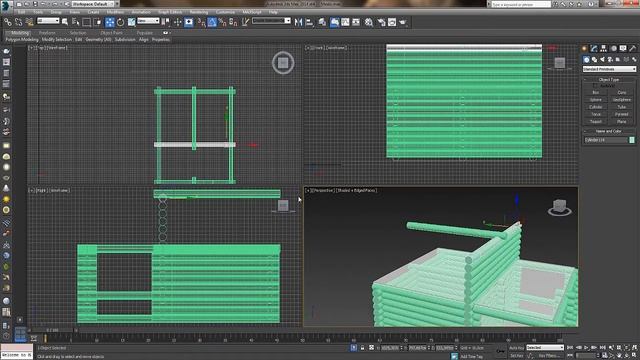Click the Set Key button
640x360 pixels.
coord(516,356)
